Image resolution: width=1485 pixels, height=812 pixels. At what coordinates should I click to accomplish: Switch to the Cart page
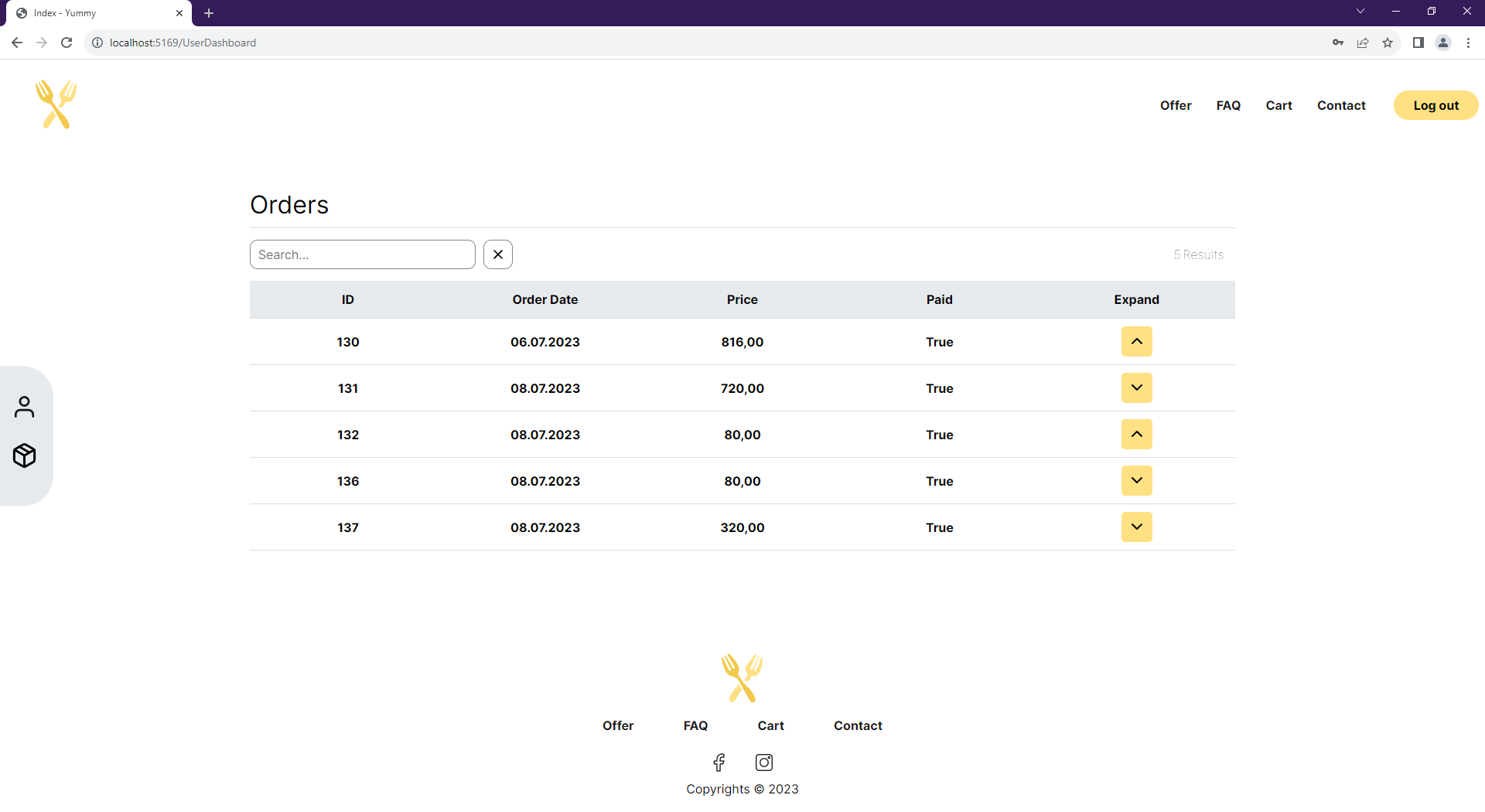(x=1278, y=105)
